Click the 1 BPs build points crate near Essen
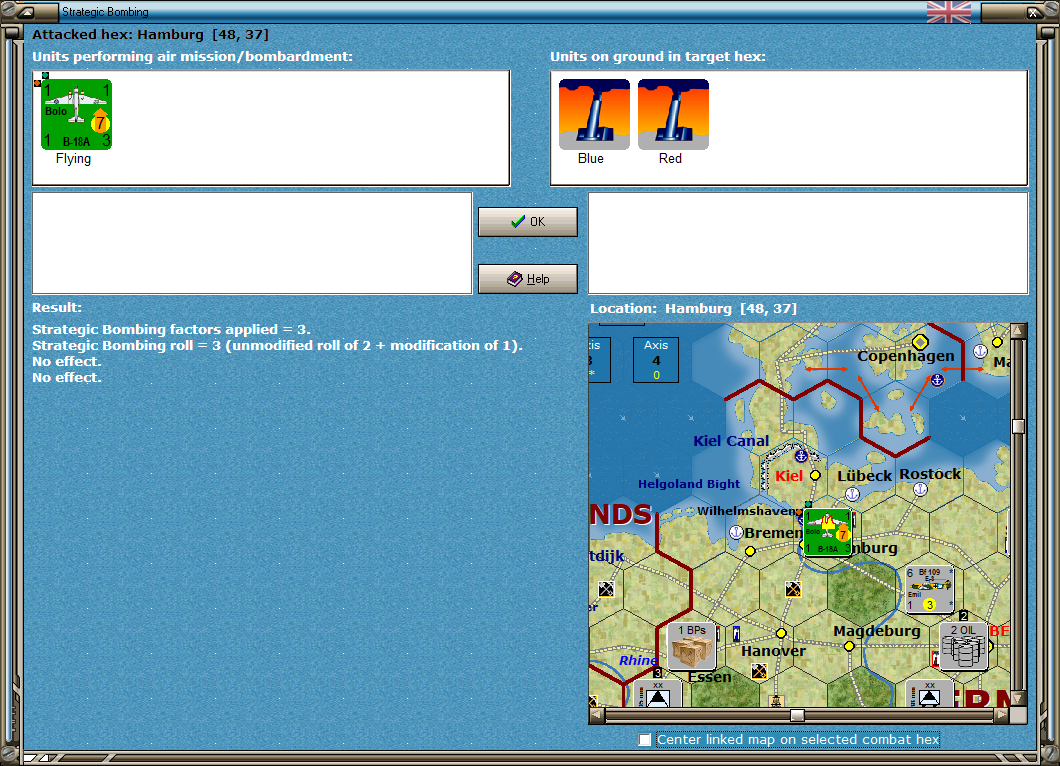 coord(691,644)
